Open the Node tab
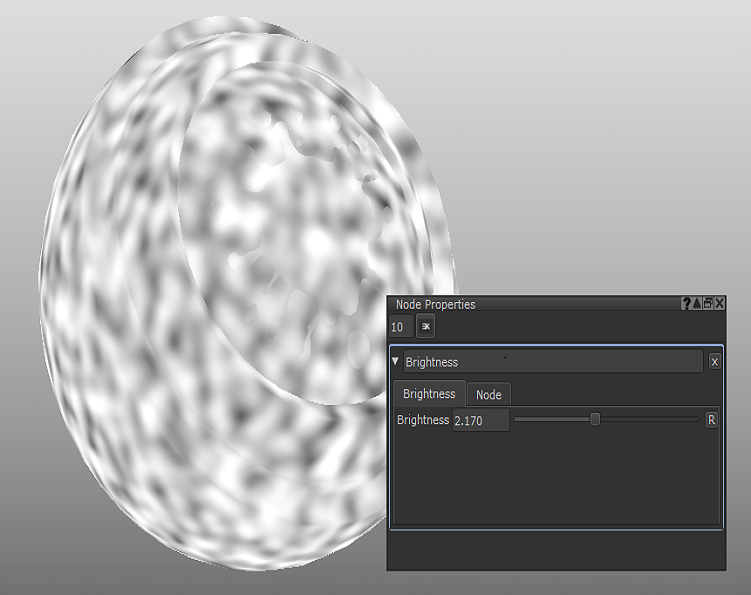The height and width of the screenshot is (595, 751). [x=489, y=395]
